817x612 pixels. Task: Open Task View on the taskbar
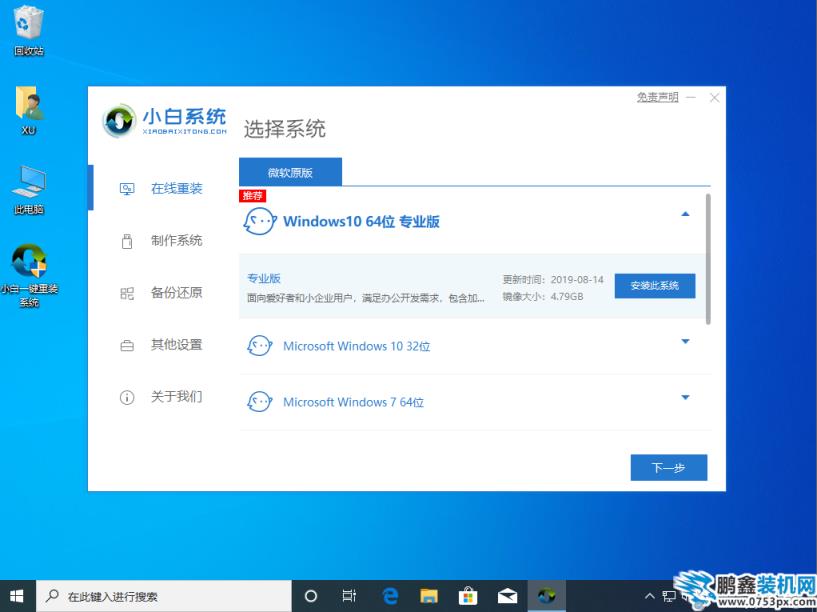[x=349, y=596]
